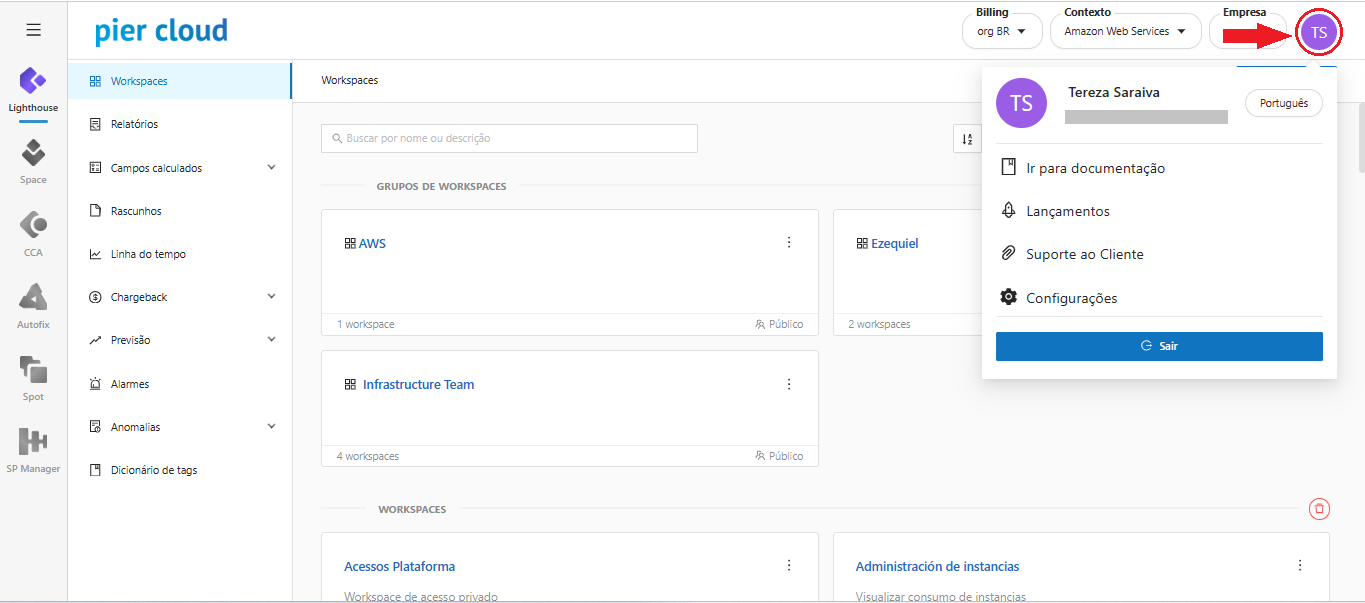
Task: Expand Campos calculados submenu
Action: [271, 168]
